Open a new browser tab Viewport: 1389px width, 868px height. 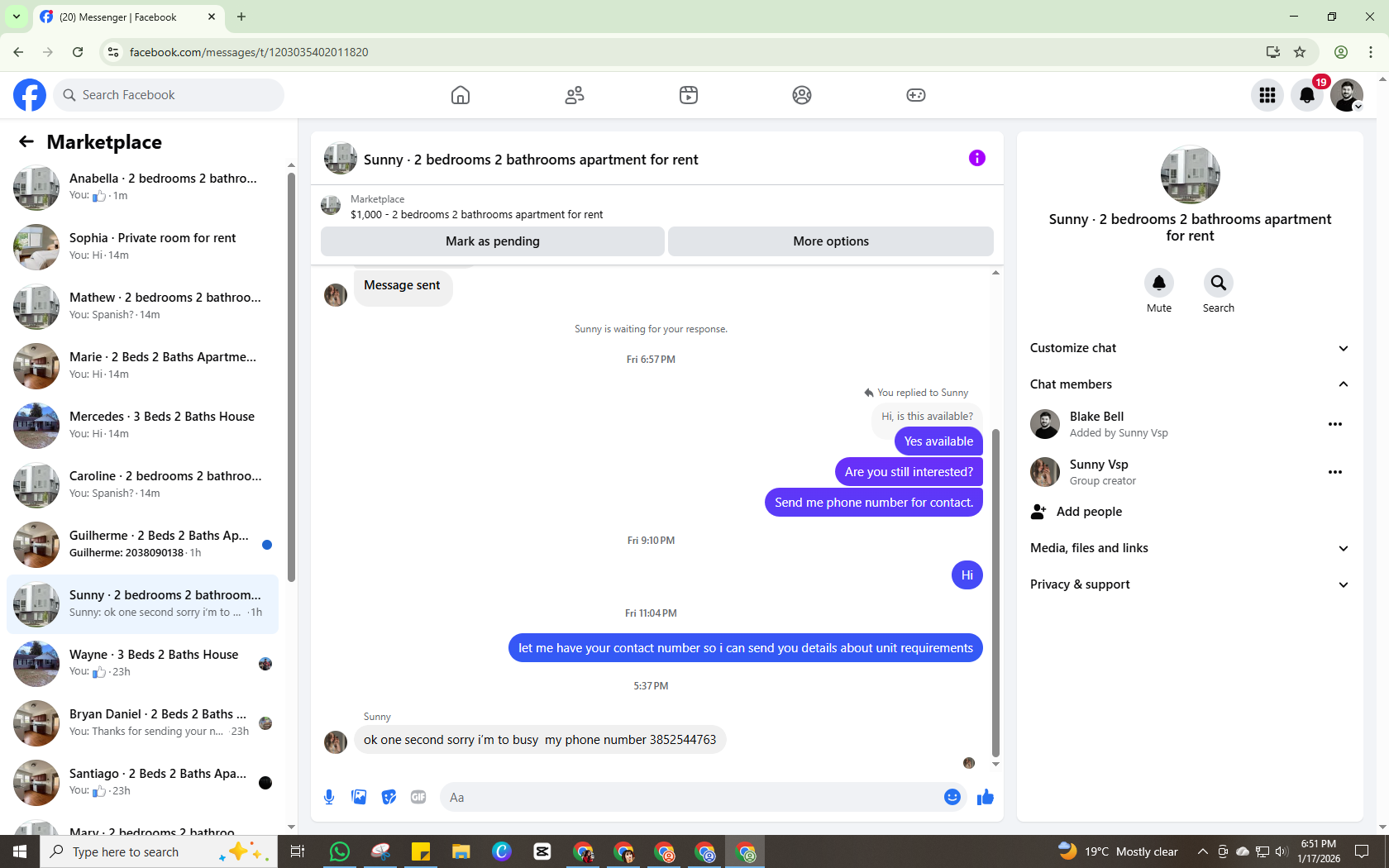[241, 17]
